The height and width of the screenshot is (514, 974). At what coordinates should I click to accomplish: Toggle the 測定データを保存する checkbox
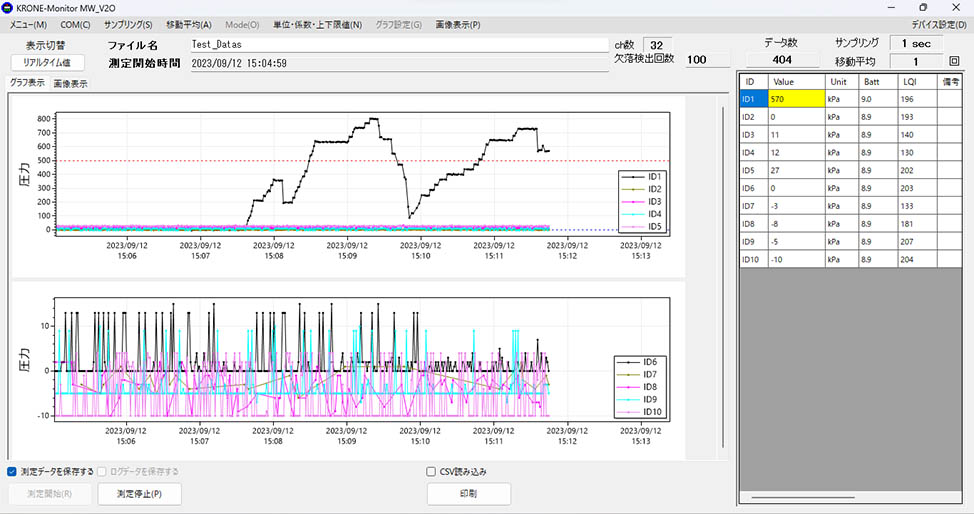[12, 472]
